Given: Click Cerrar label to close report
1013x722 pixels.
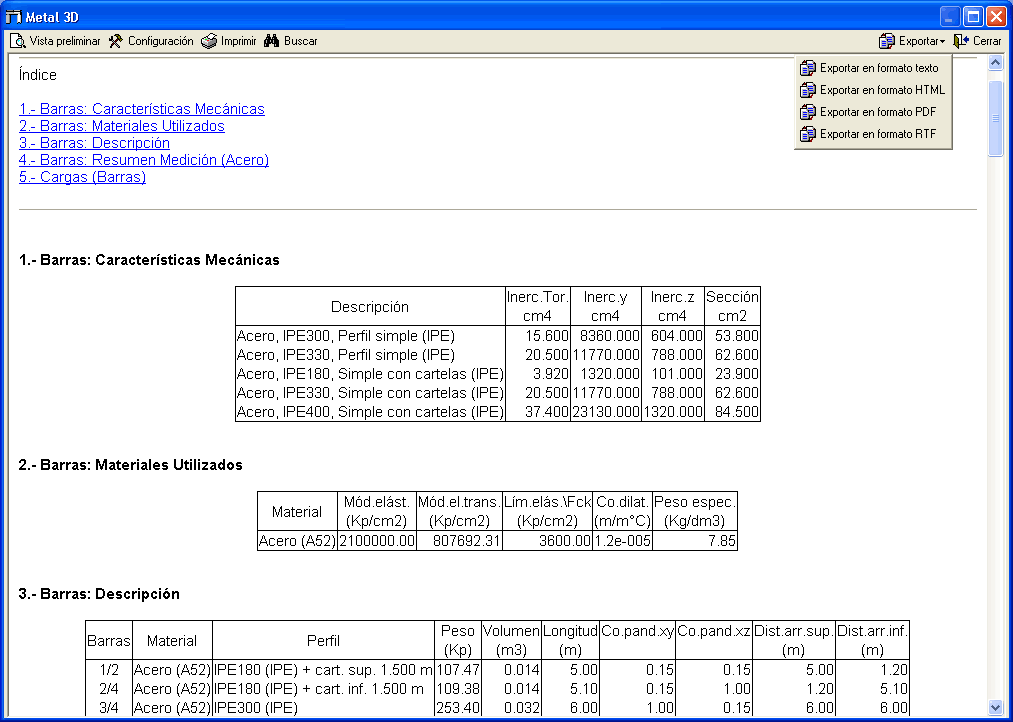Looking at the screenshot, I should (987, 41).
